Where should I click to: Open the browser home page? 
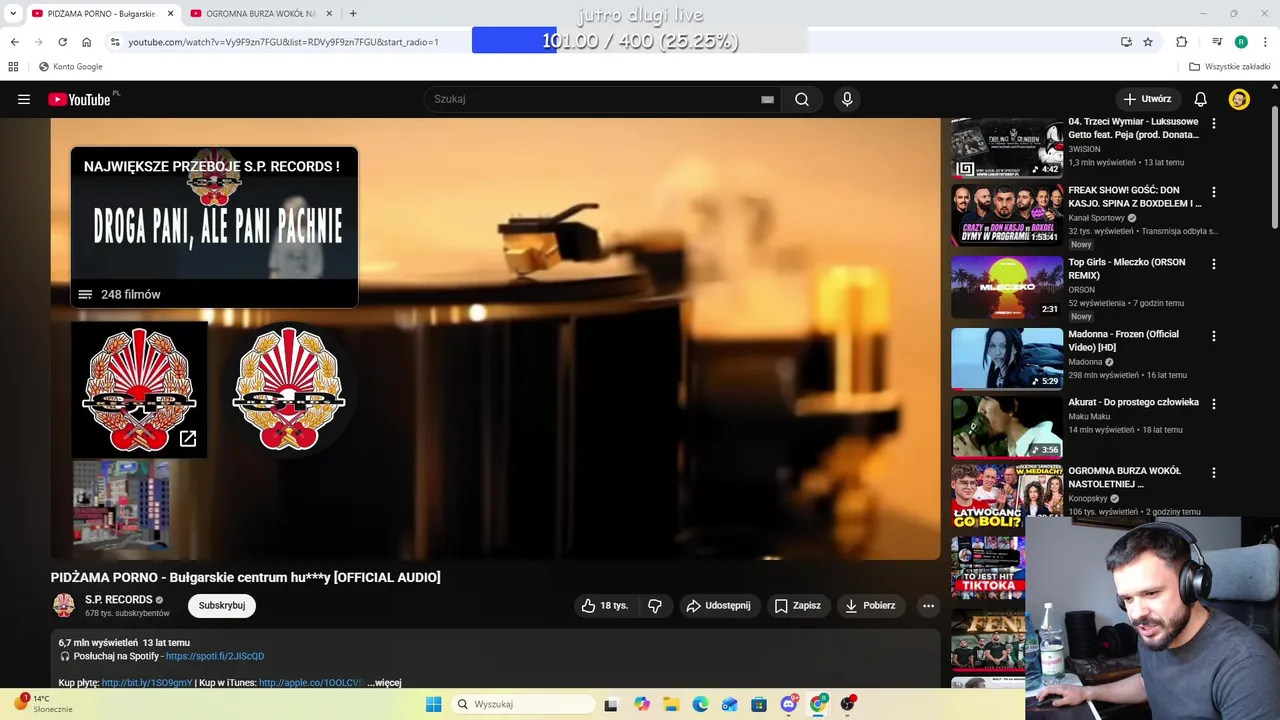[x=86, y=42]
